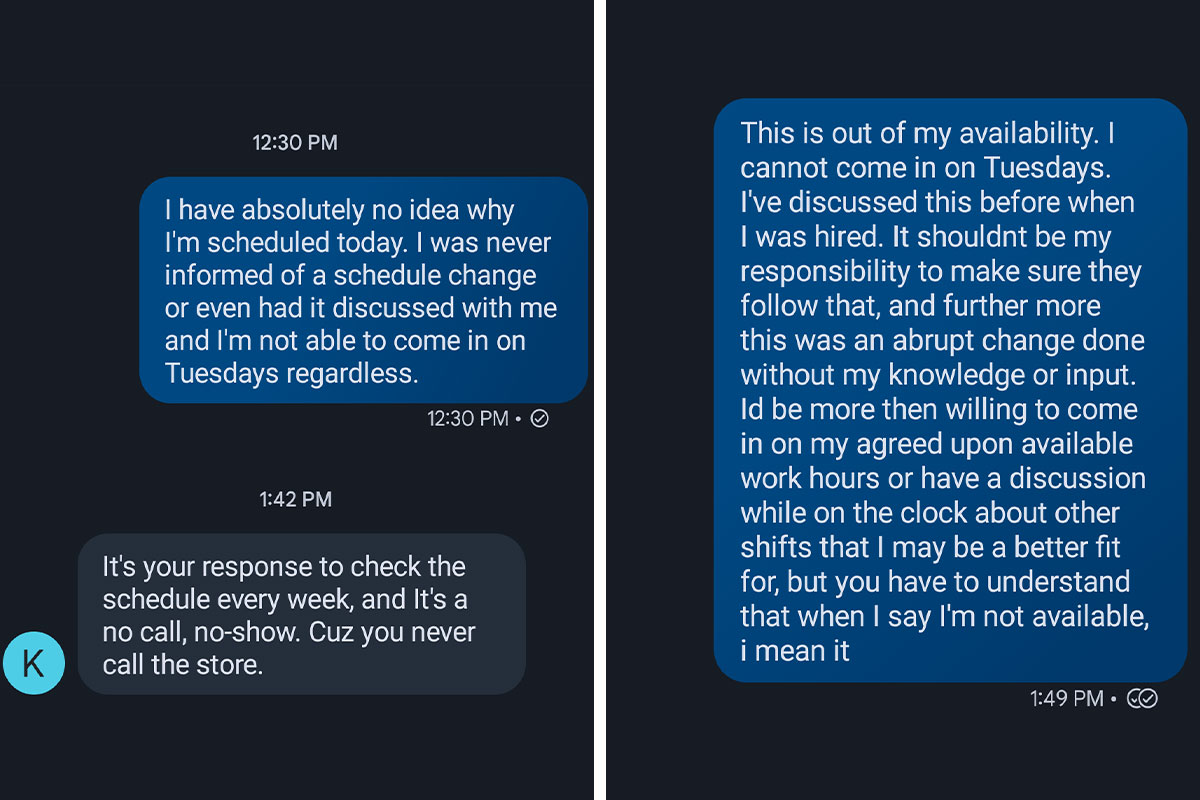Click the 12:30 PM conversation timestamp header

(x=295, y=142)
